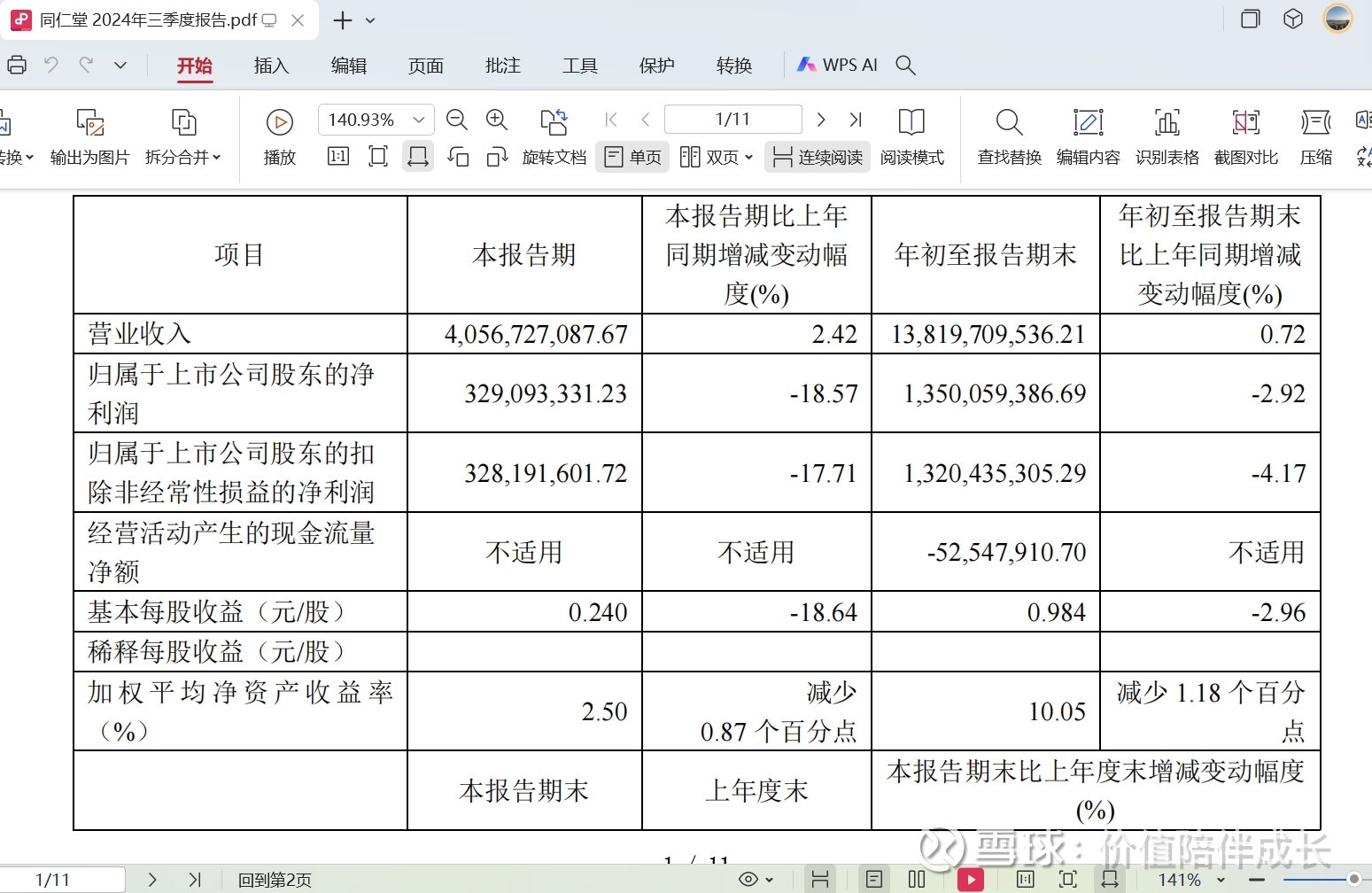1372x893 pixels.
Task: Click the cube icon at top right
Action: click(1293, 19)
